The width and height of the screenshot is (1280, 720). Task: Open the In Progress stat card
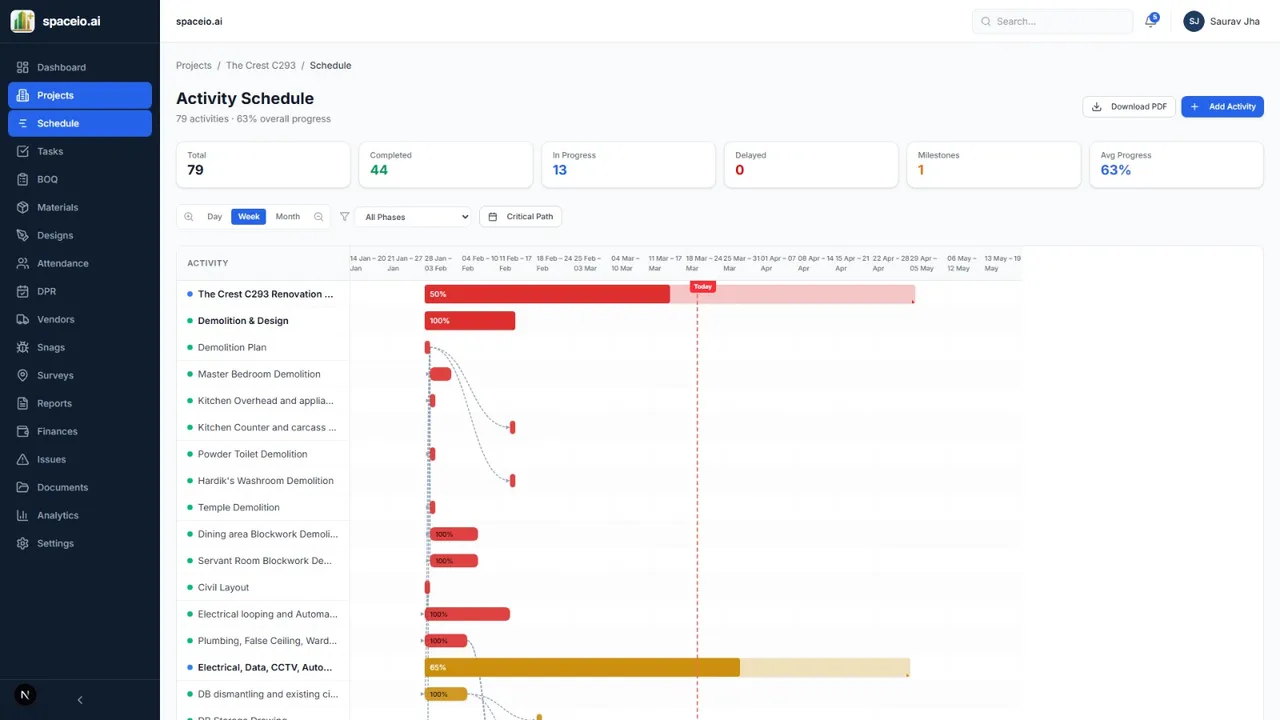628,165
